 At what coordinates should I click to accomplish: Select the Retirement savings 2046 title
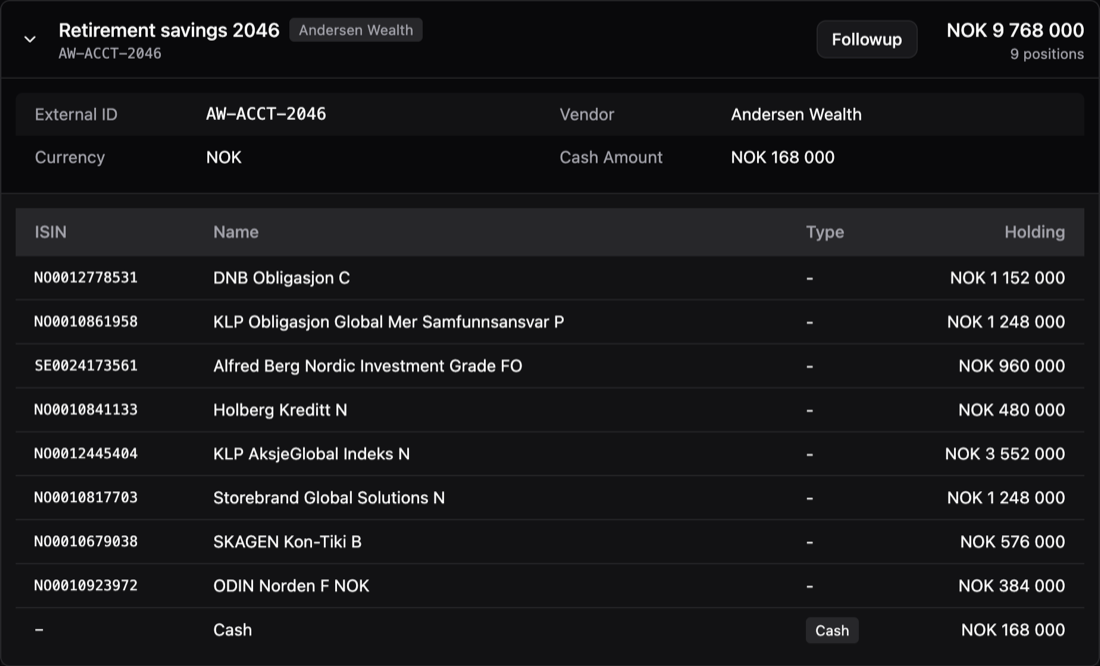tap(169, 30)
